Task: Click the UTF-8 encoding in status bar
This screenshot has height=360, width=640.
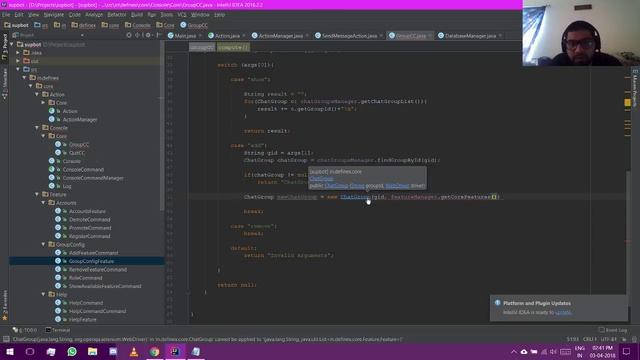Action: click(610, 339)
